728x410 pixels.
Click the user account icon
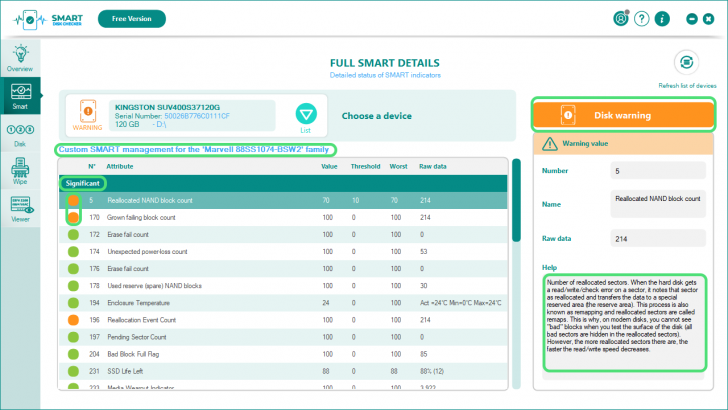(x=621, y=19)
